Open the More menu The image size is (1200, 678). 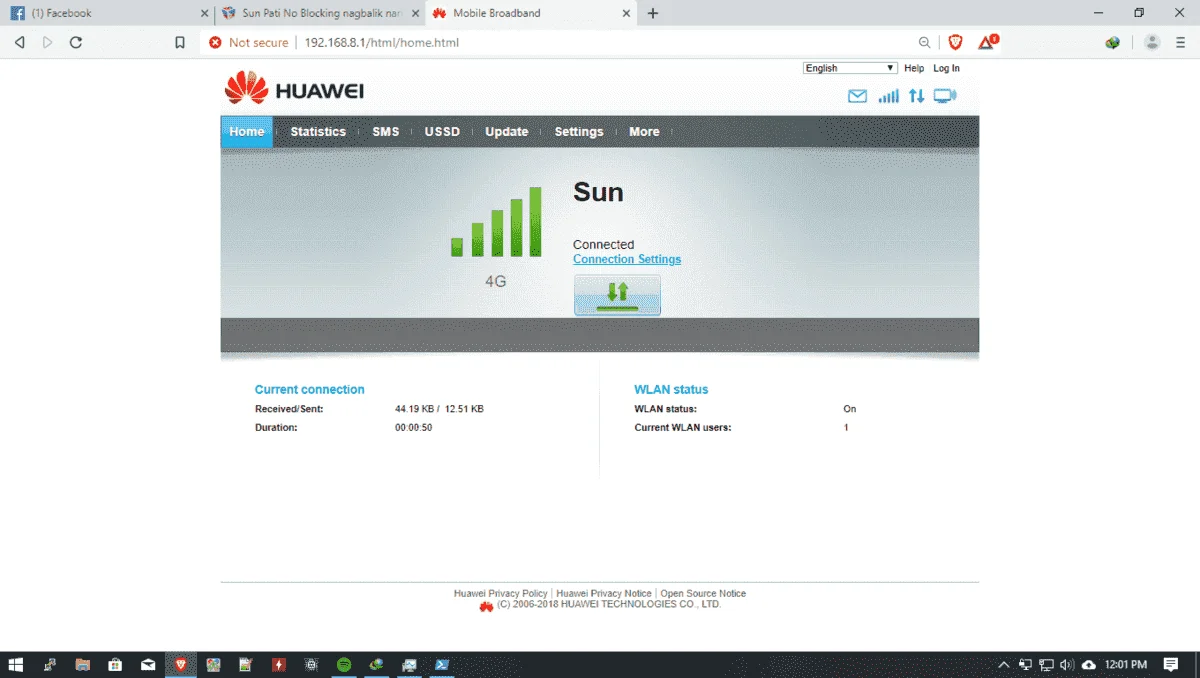click(x=644, y=132)
